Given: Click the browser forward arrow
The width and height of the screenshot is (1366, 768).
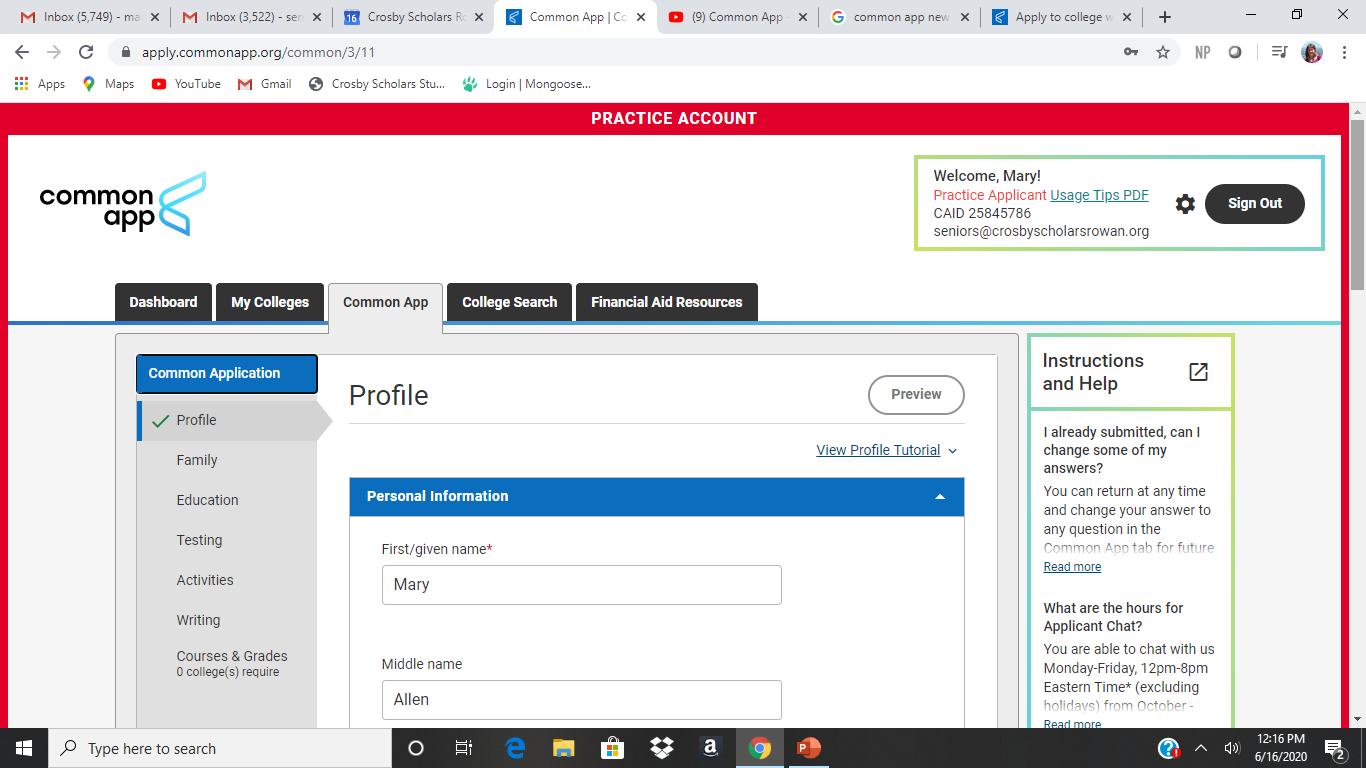Looking at the screenshot, I should click(x=54, y=52).
